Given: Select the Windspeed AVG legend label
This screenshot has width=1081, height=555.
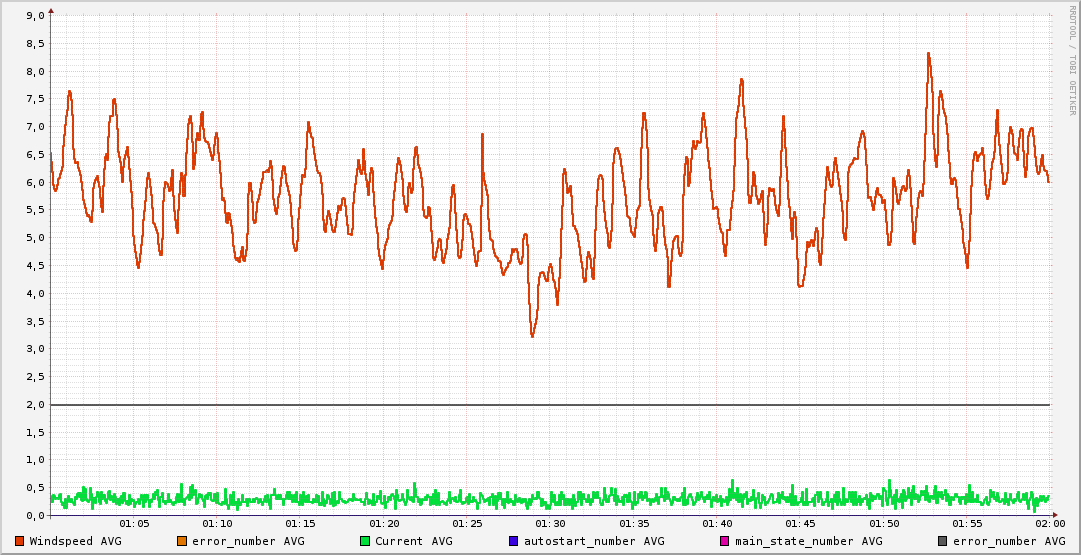Looking at the screenshot, I should 75,541.
